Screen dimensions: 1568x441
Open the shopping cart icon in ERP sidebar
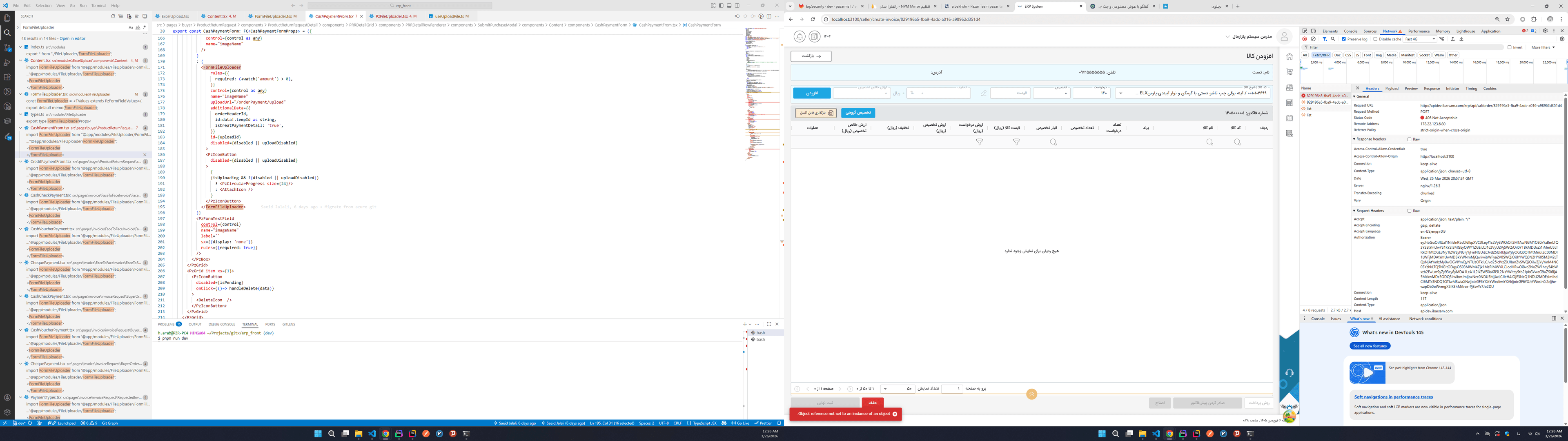coord(1289,72)
